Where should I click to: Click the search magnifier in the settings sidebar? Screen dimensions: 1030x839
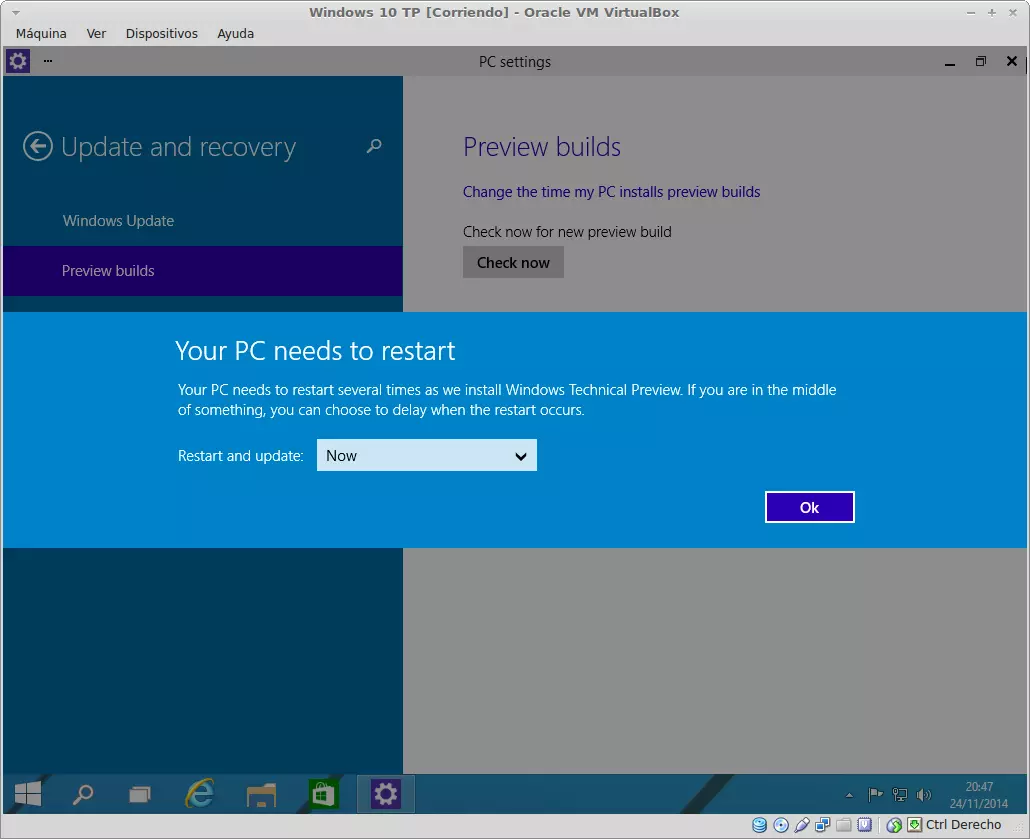tap(374, 147)
